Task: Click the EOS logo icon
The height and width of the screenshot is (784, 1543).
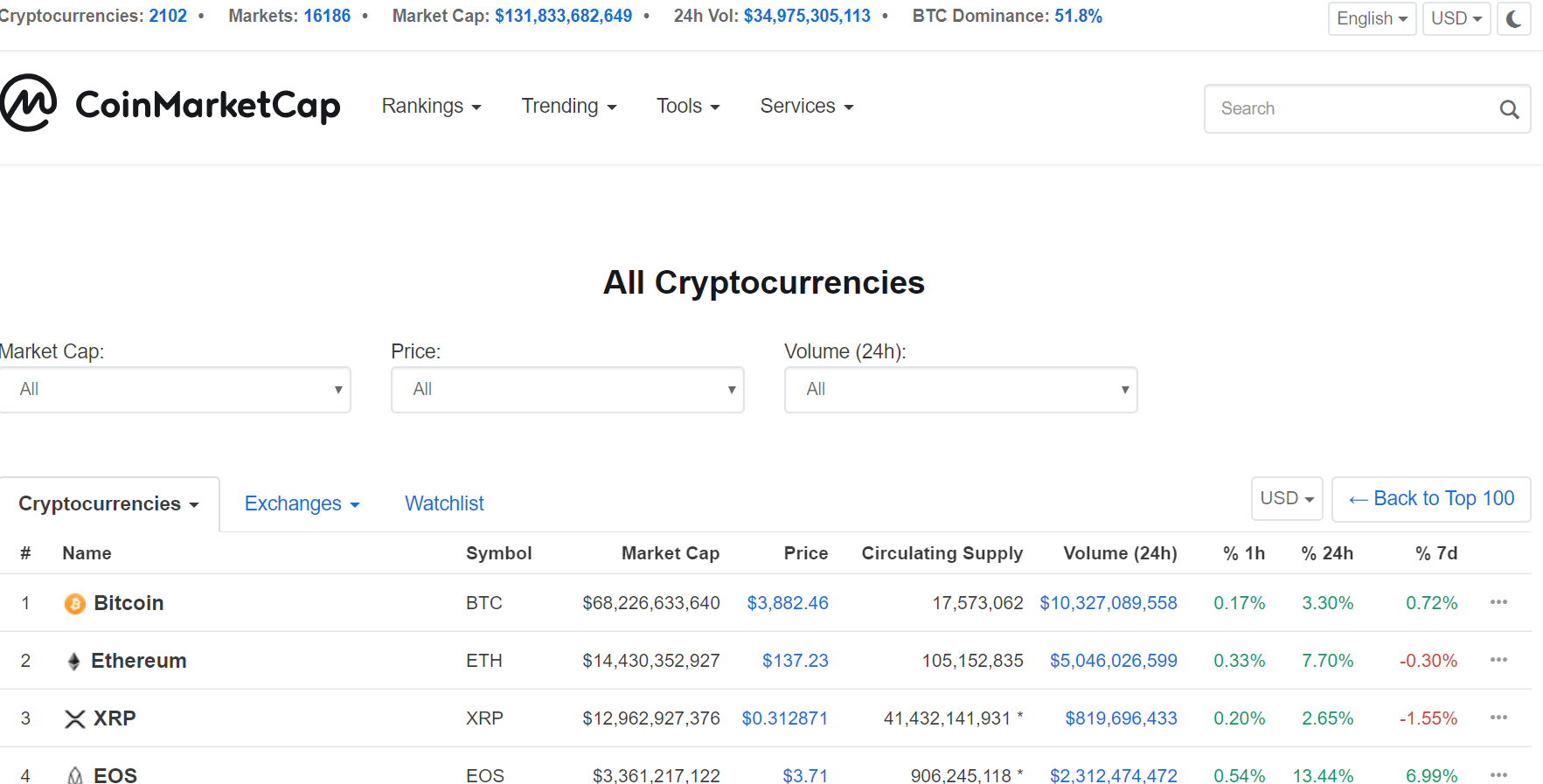Action: [75, 775]
